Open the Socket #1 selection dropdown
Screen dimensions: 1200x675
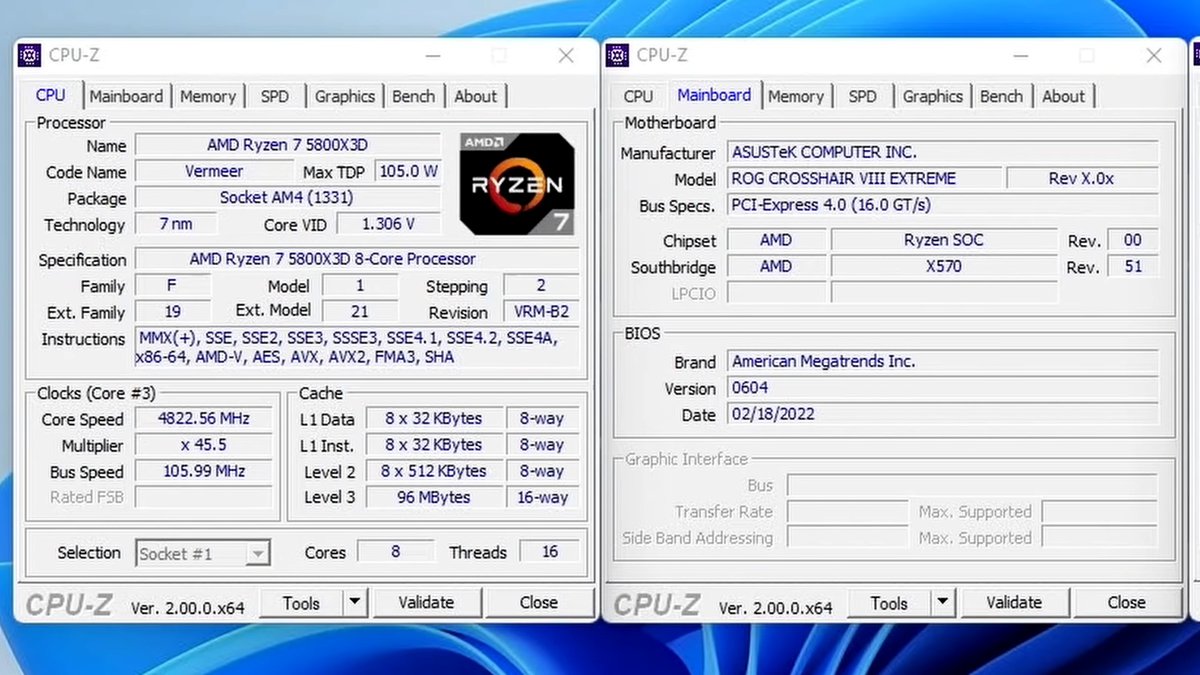pos(203,553)
